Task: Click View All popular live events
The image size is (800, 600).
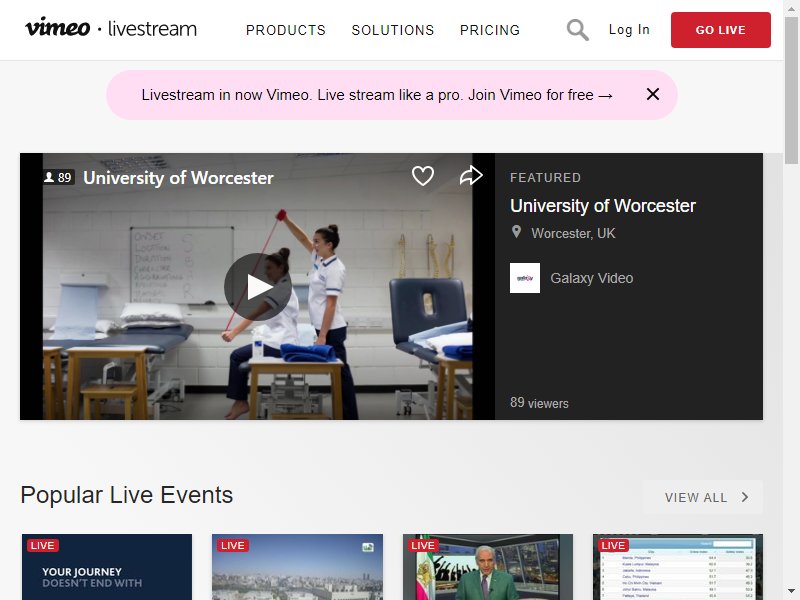Action: [703, 497]
